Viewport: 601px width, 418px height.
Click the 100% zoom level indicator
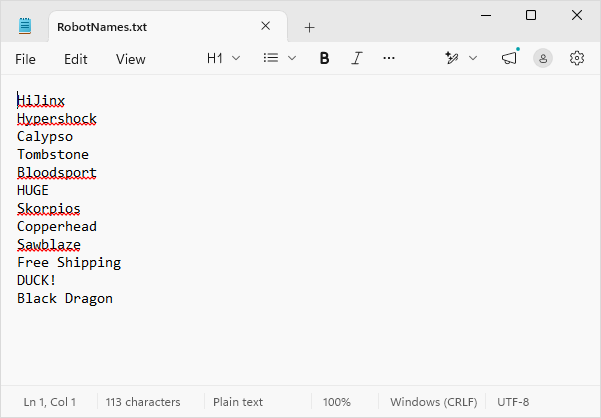[x=337, y=402]
